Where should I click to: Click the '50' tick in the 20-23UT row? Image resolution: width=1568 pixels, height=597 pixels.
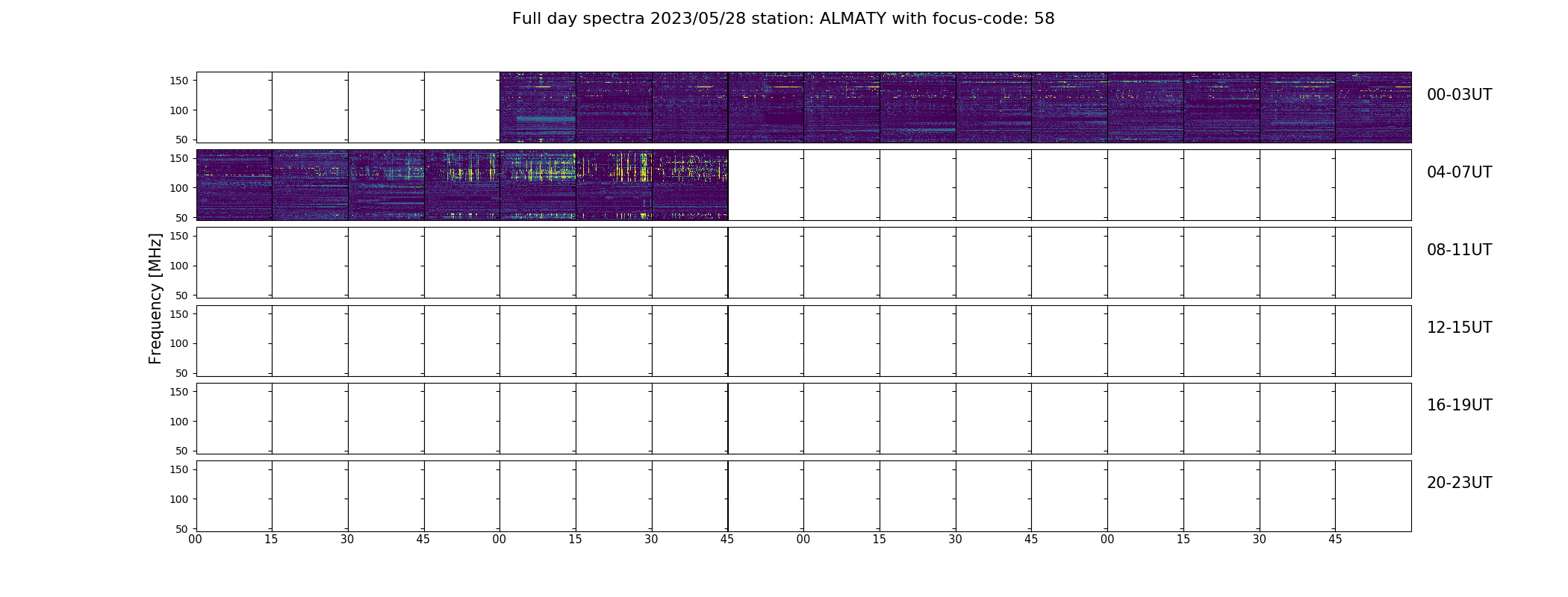point(183,529)
